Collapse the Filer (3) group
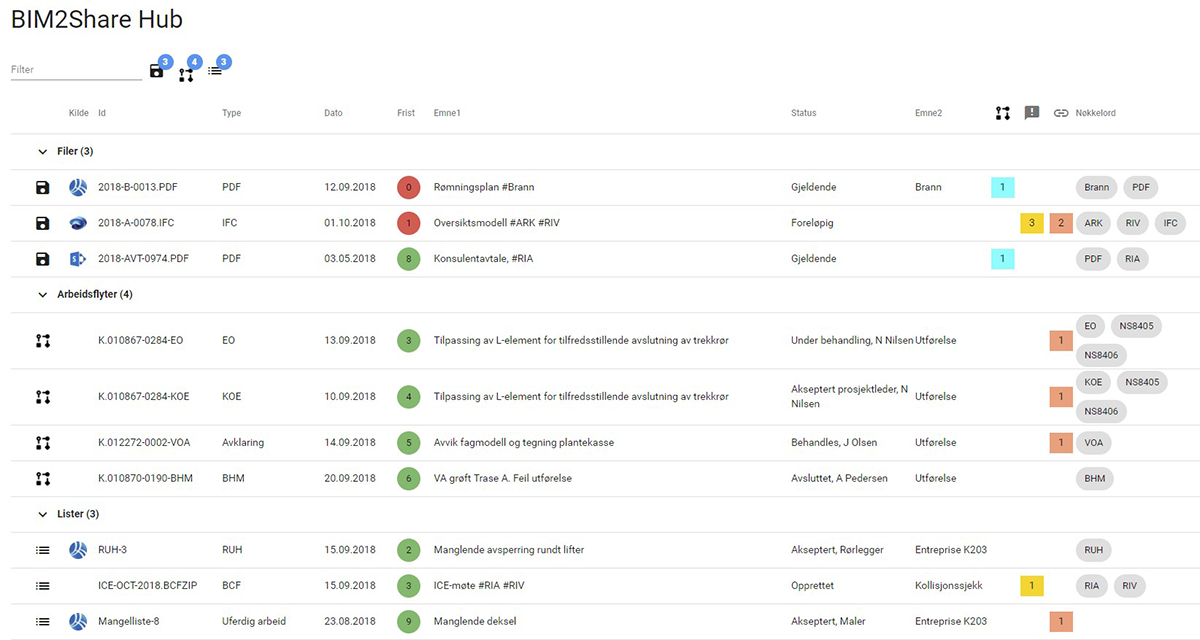Viewport: 1200px width, 640px height. click(43, 152)
